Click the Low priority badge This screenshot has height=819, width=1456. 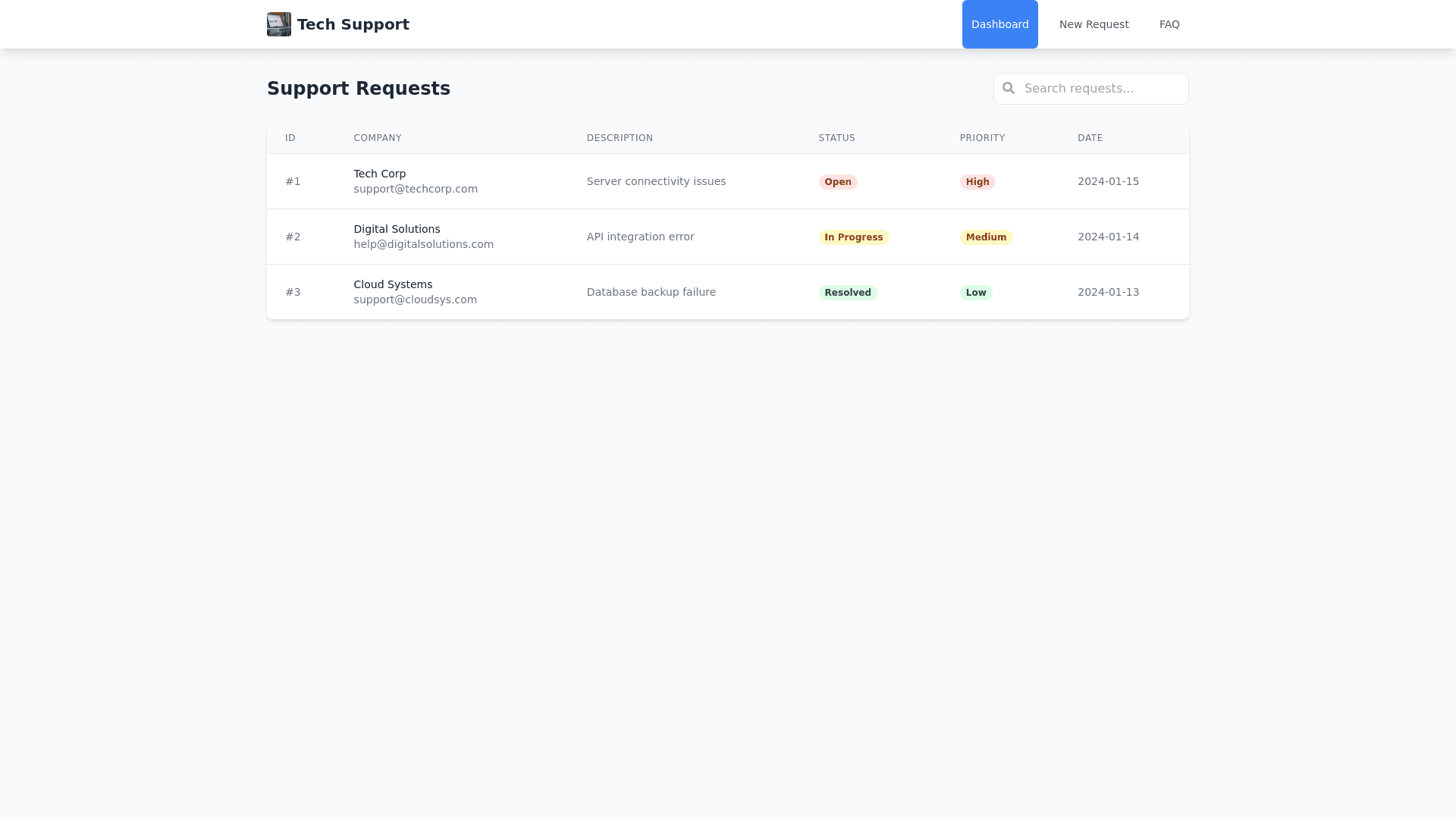click(x=975, y=293)
